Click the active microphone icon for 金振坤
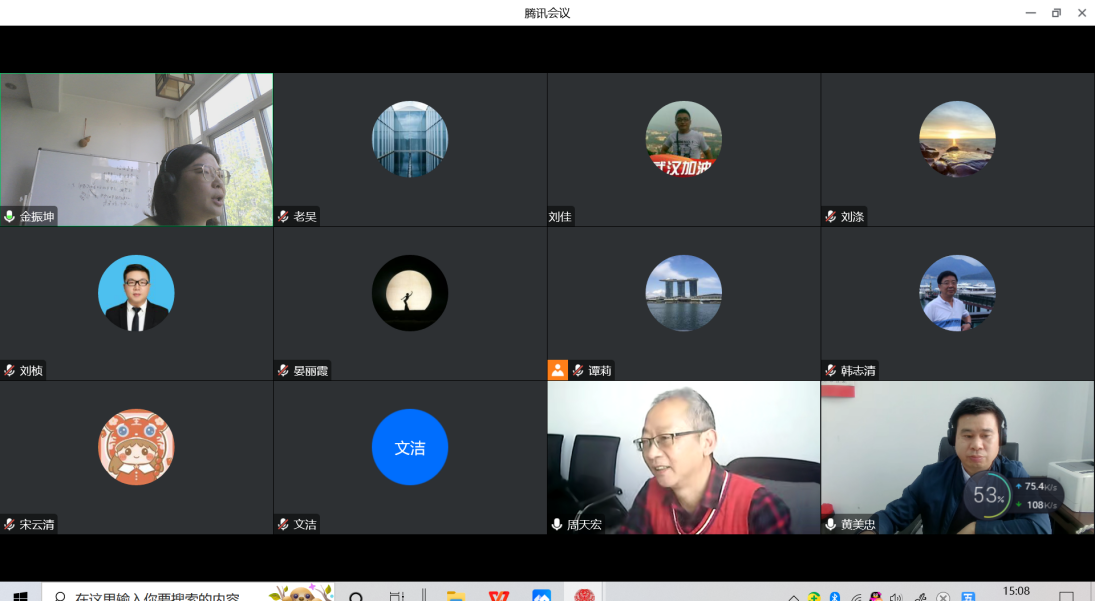Viewport: 1095px width, 601px height. [10, 217]
